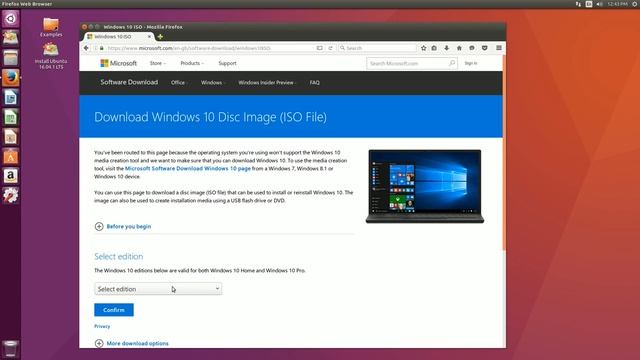Open the Microsoft Software Download Windows 10 page link
The width and height of the screenshot is (640, 360).
pos(188,169)
